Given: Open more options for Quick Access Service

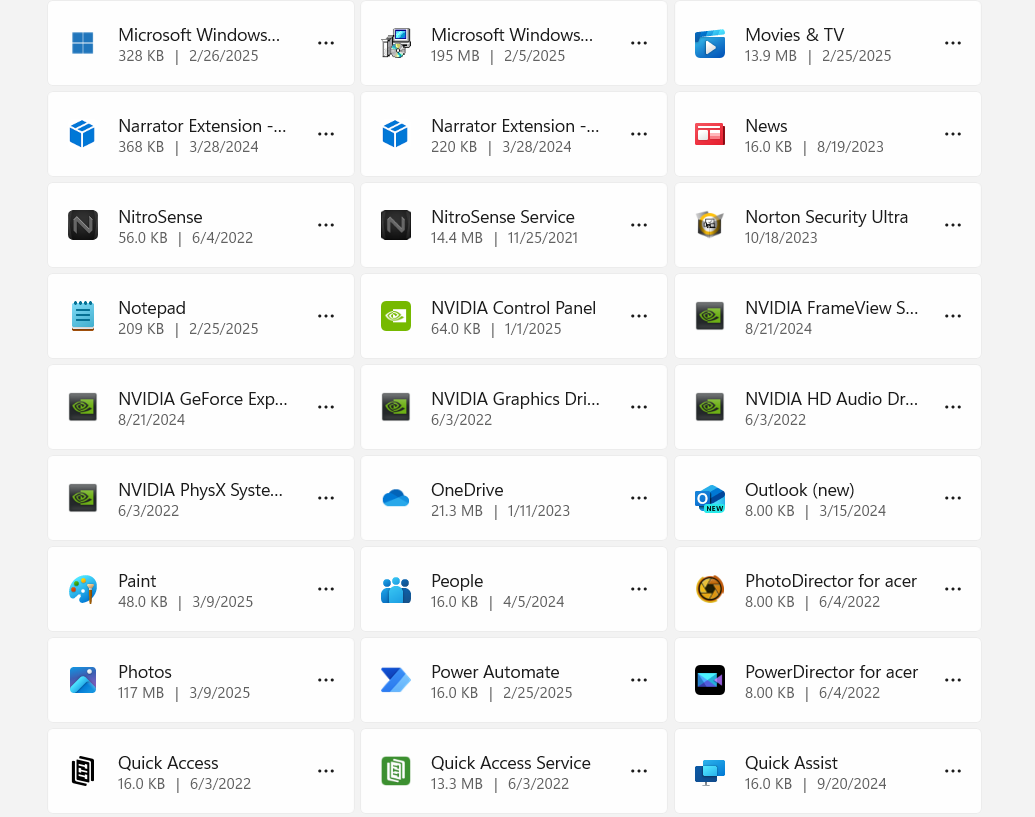Looking at the screenshot, I should click(638, 771).
